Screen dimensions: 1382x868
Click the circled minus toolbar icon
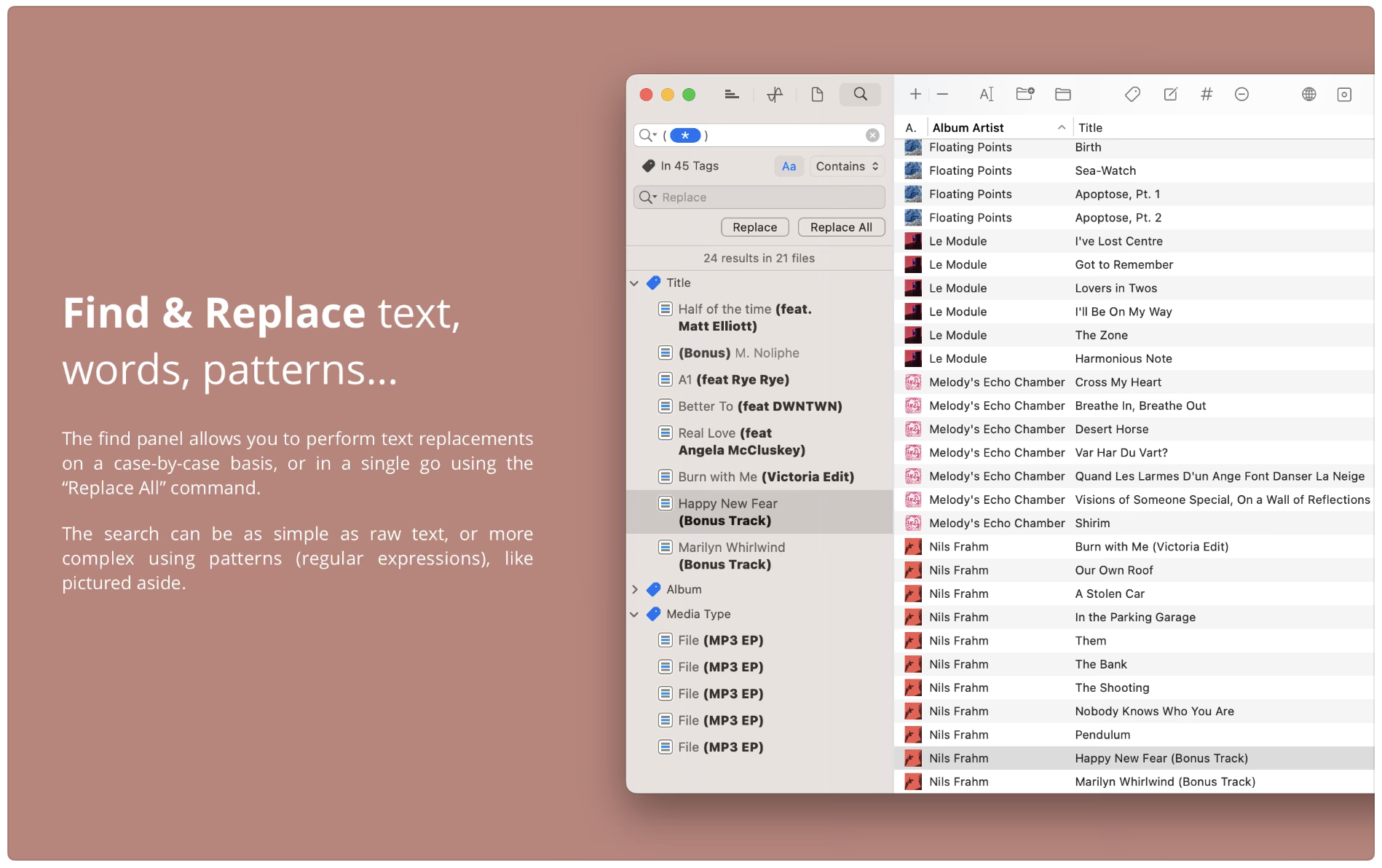pos(1241,94)
